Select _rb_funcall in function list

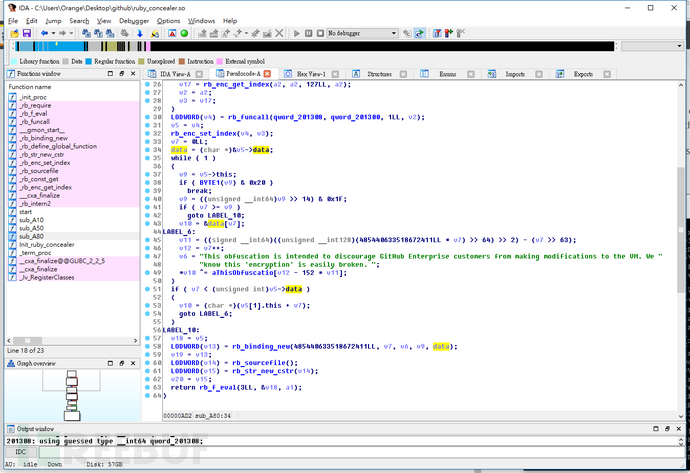(34, 121)
